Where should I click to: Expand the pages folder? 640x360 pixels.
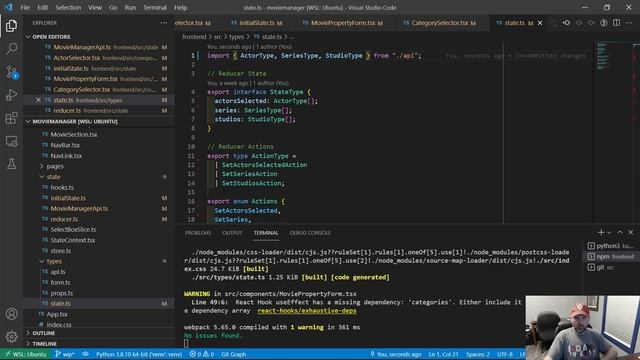coord(55,166)
